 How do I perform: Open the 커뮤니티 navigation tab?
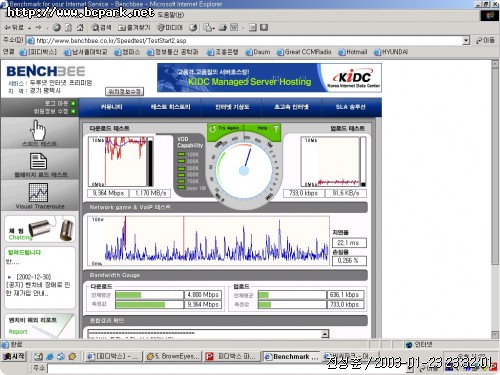[x=111, y=107]
